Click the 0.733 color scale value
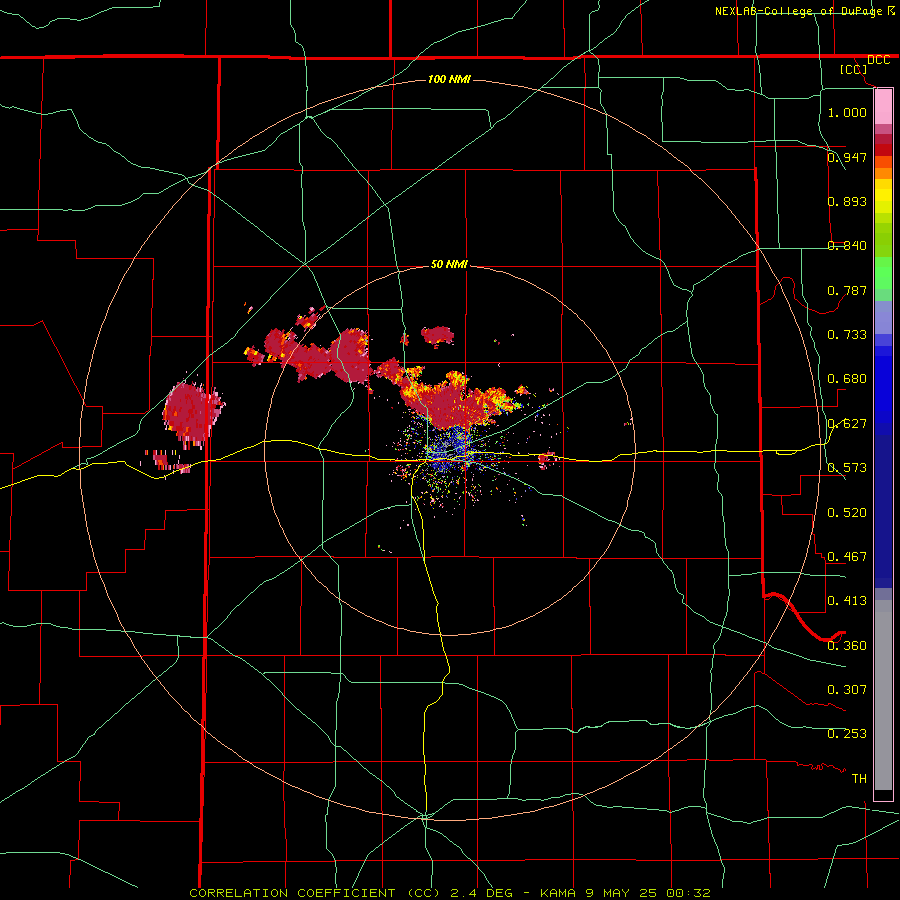 pyautogui.click(x=847, y=335)
